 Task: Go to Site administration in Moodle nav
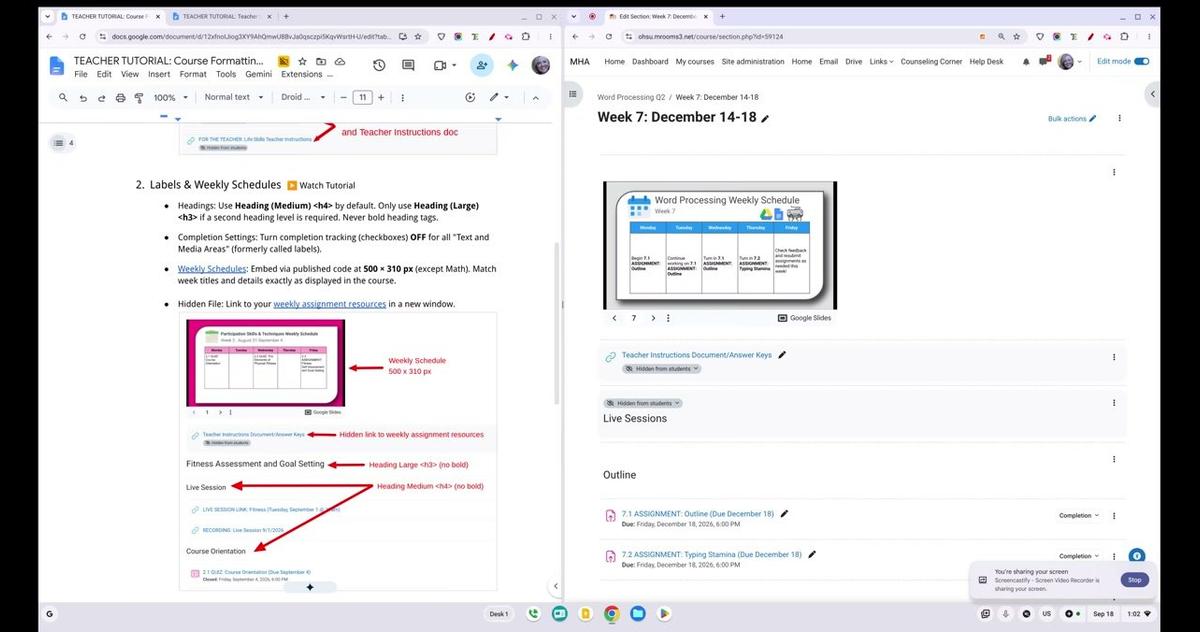(753, 61)
